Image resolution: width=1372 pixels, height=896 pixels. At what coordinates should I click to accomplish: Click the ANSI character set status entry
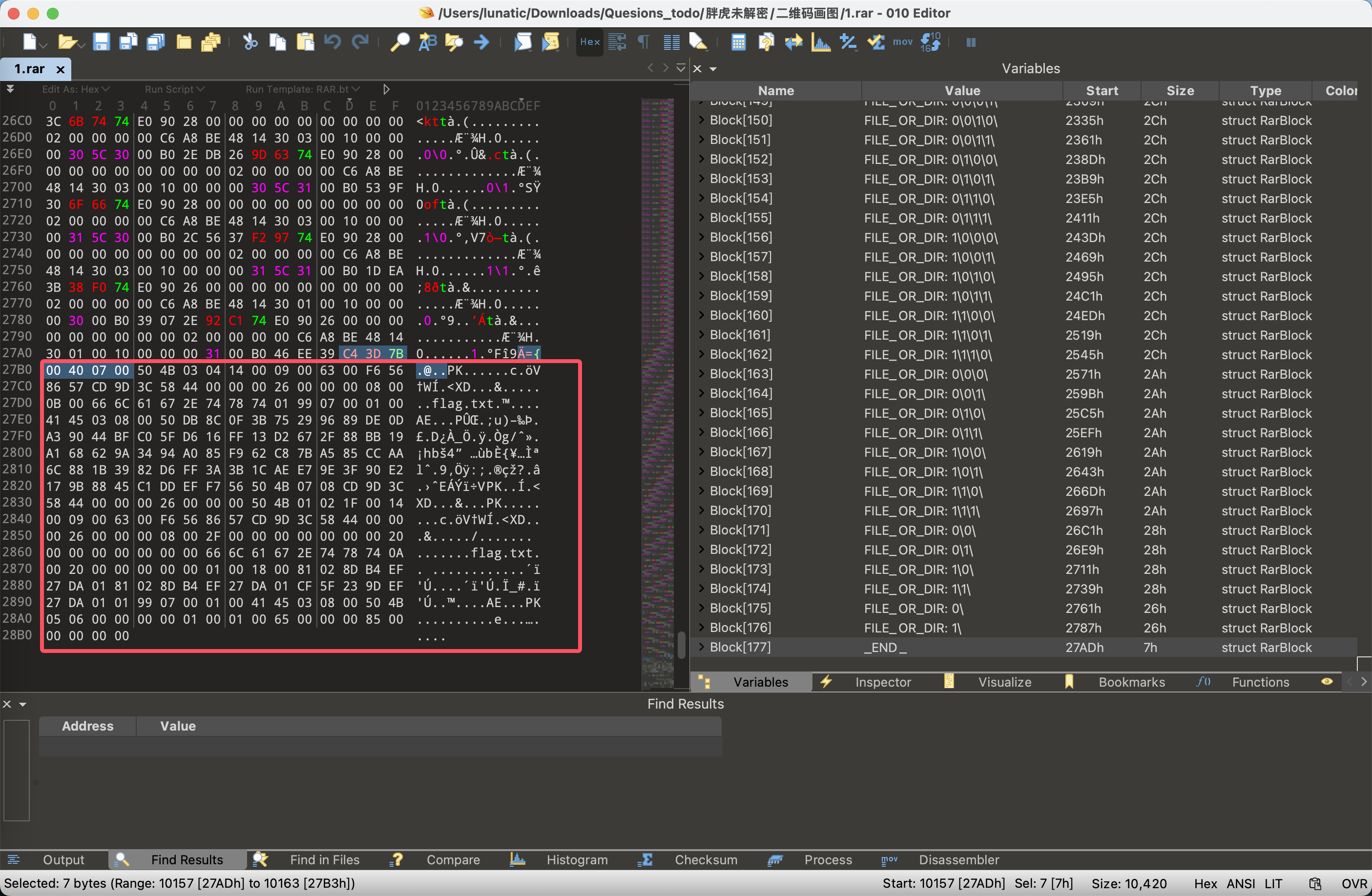coord(1241,883)
